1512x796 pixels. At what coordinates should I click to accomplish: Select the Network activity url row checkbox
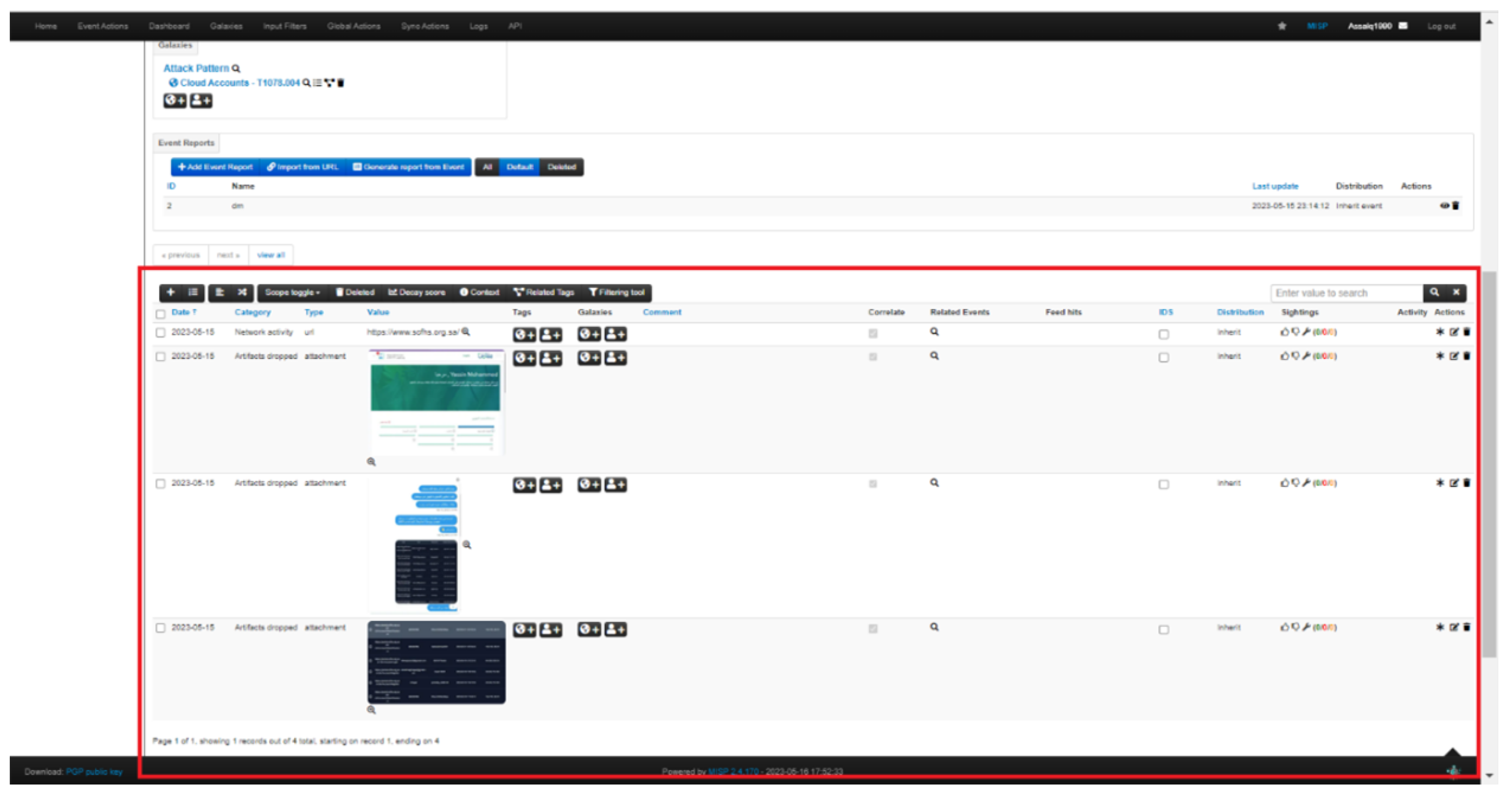tap(160, 333)
